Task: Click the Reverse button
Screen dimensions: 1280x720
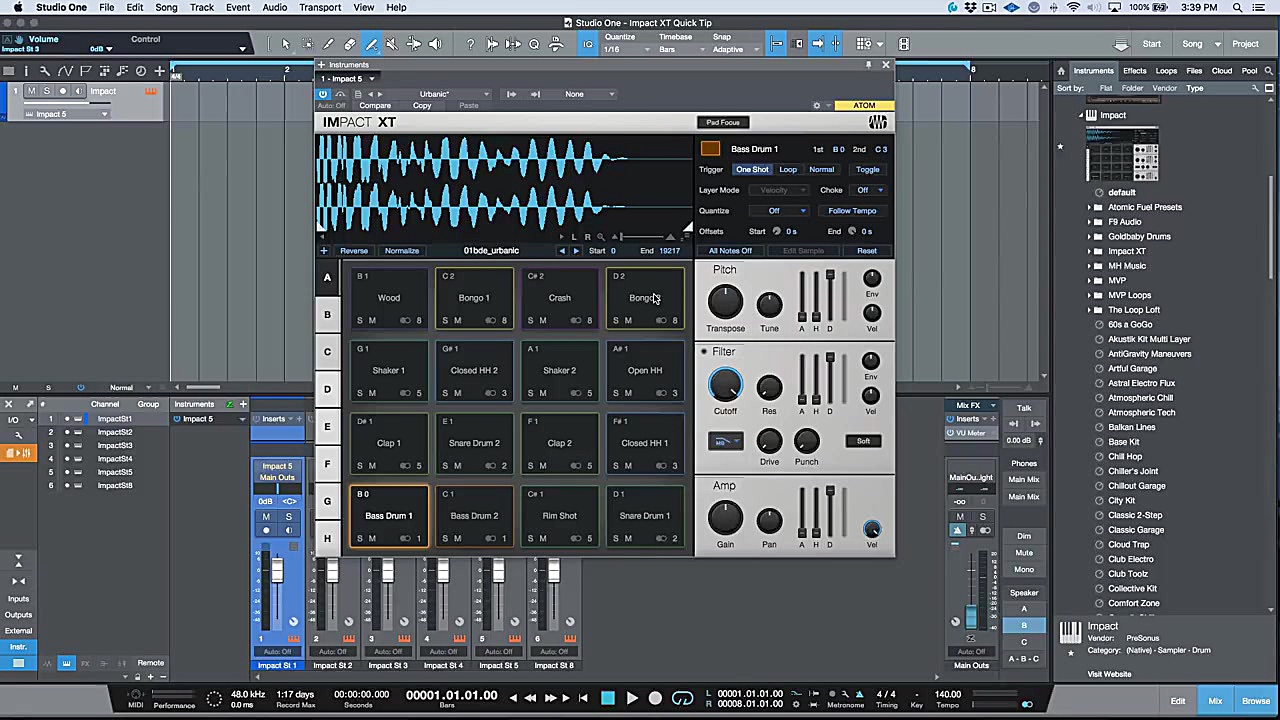Action: tap(354, 251)
